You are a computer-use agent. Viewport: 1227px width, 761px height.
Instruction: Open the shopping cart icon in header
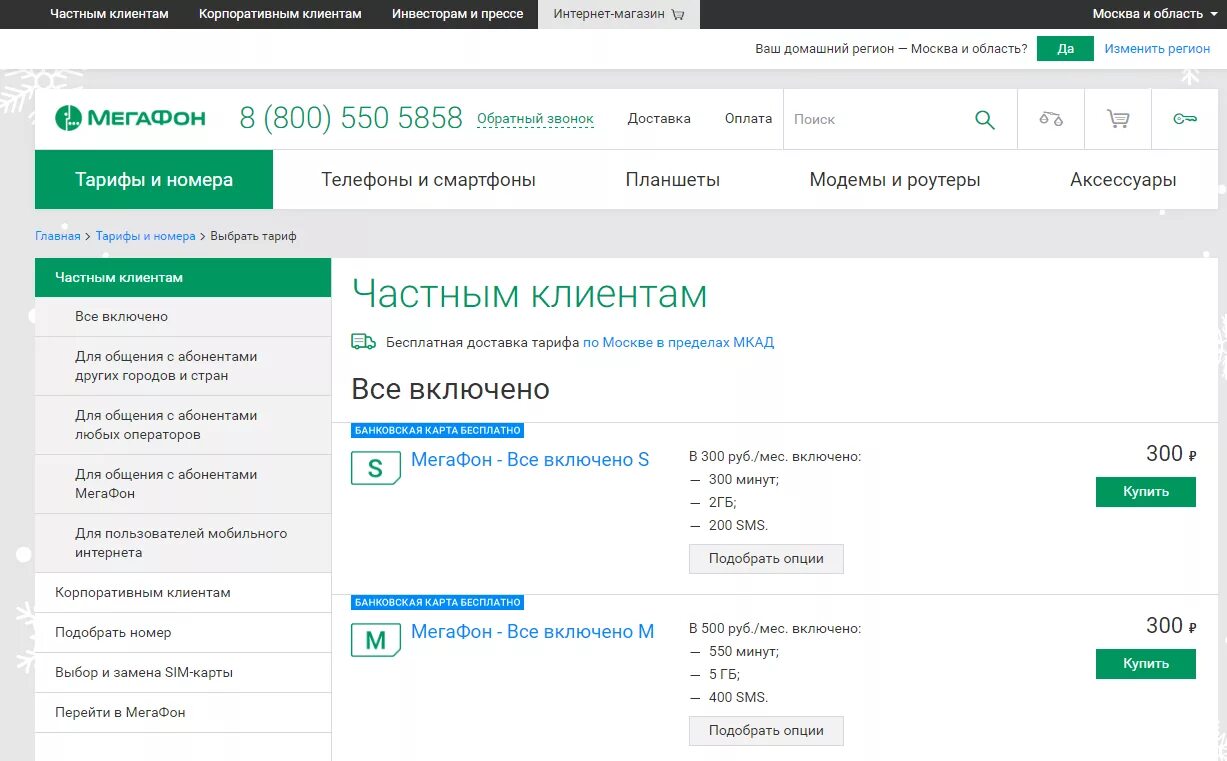[x=1118, y=119]
